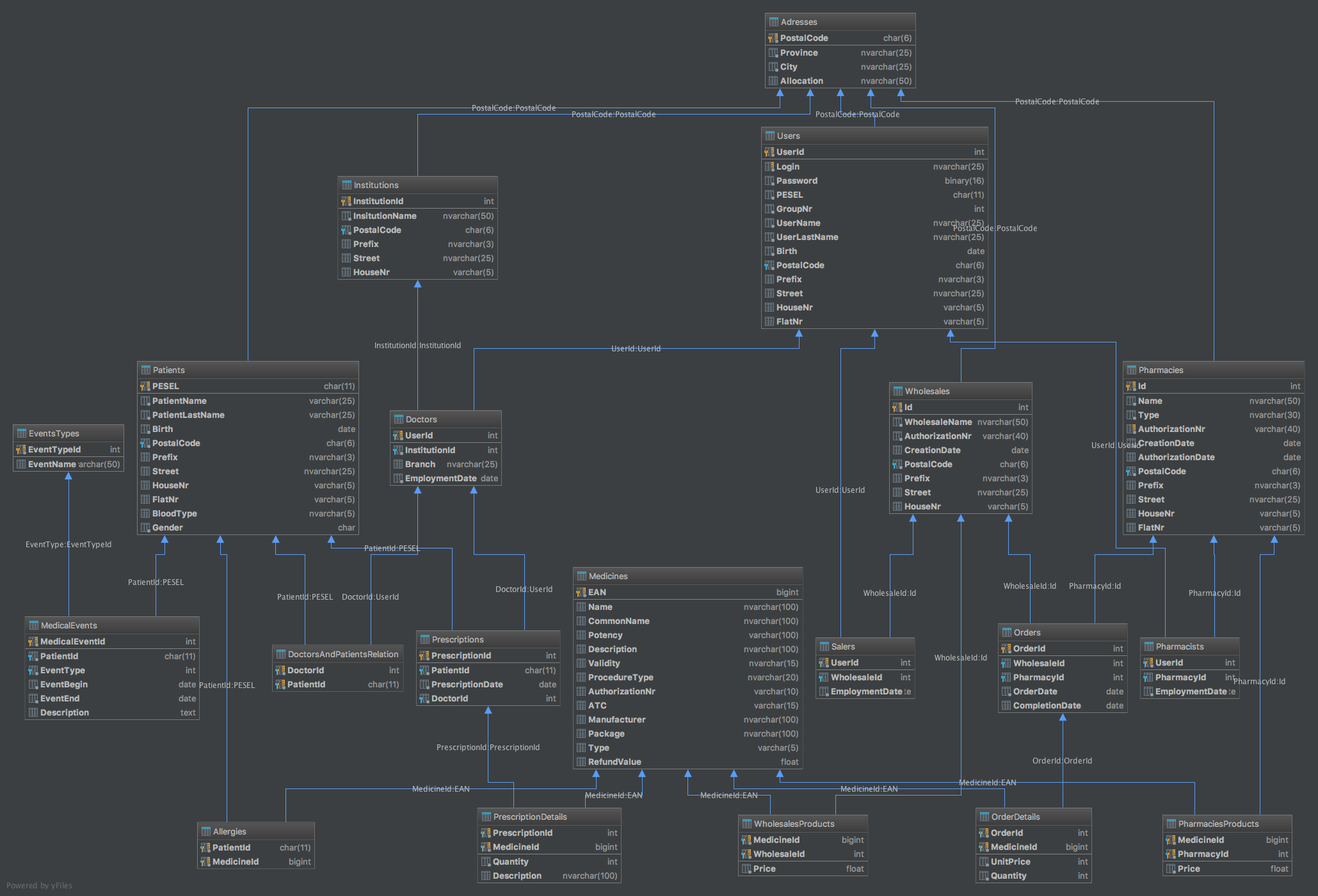Image resolution: width=1318 pixels, height=896 pixels.
Task: Select the RefundValue column in Medicines
Action: coord(614,762)
